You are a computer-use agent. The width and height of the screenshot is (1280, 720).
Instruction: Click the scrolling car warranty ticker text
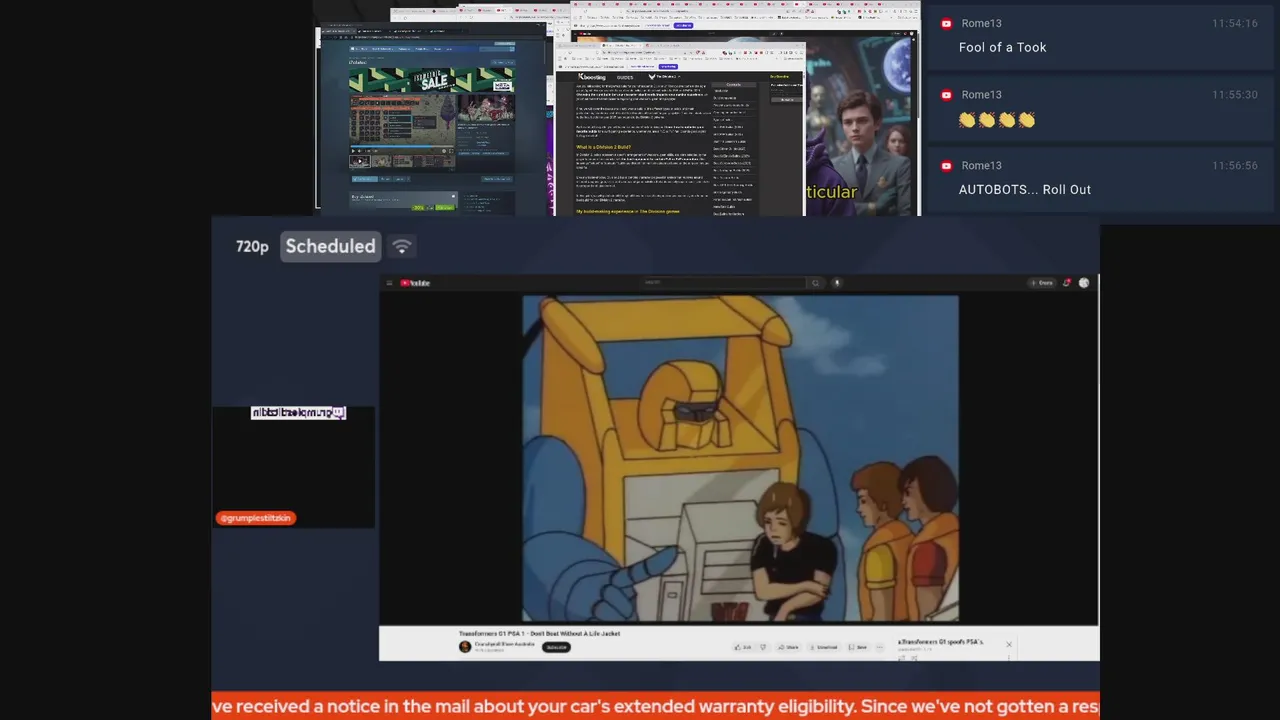[655, 706]
